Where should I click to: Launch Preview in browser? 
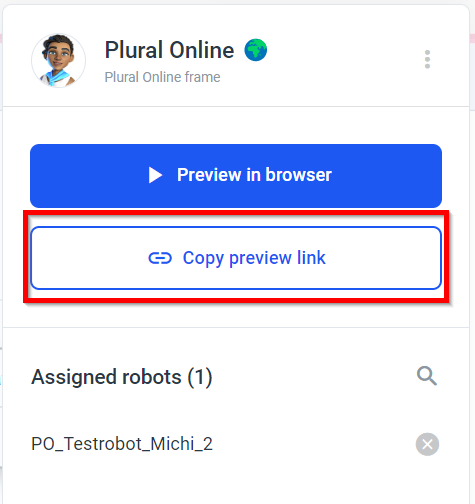tap(236, 176)
